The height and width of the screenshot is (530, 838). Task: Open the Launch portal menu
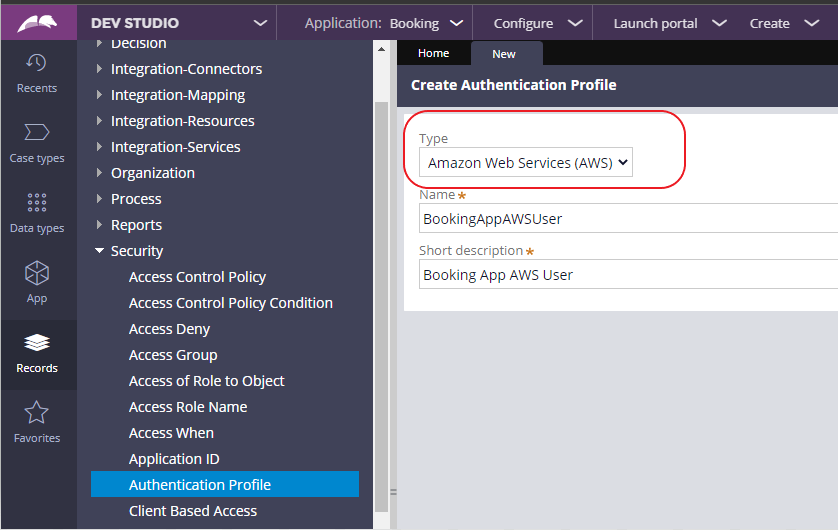(x=670, y=23)
